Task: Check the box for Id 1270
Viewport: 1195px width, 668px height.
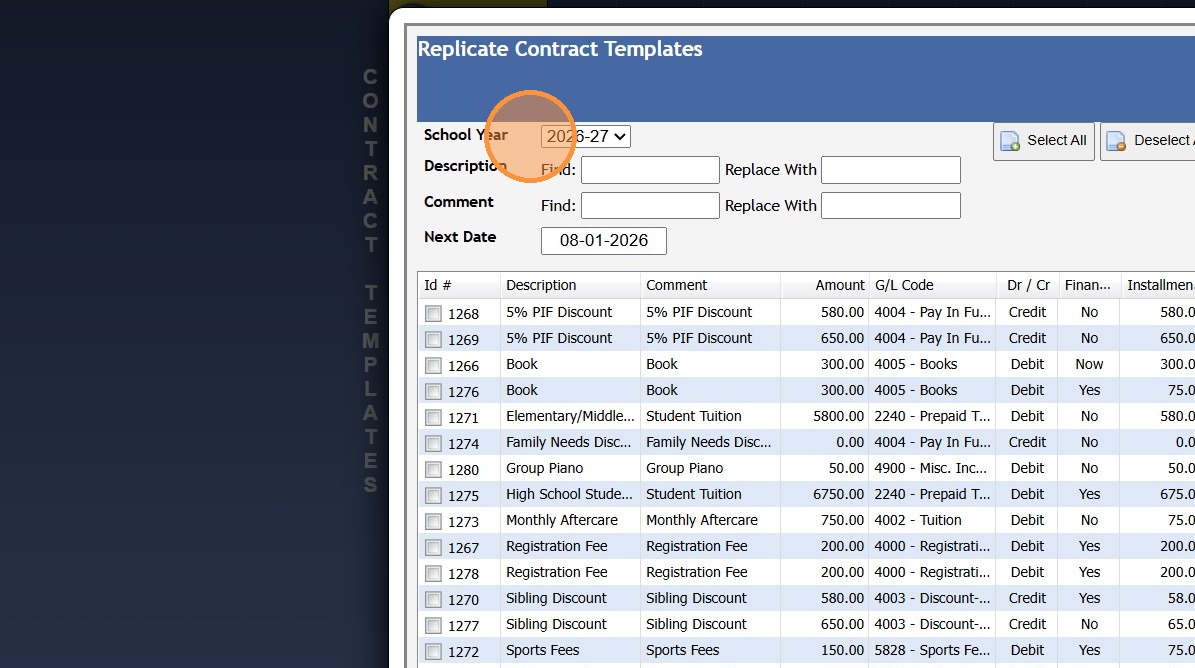Action: pos(433,599)
